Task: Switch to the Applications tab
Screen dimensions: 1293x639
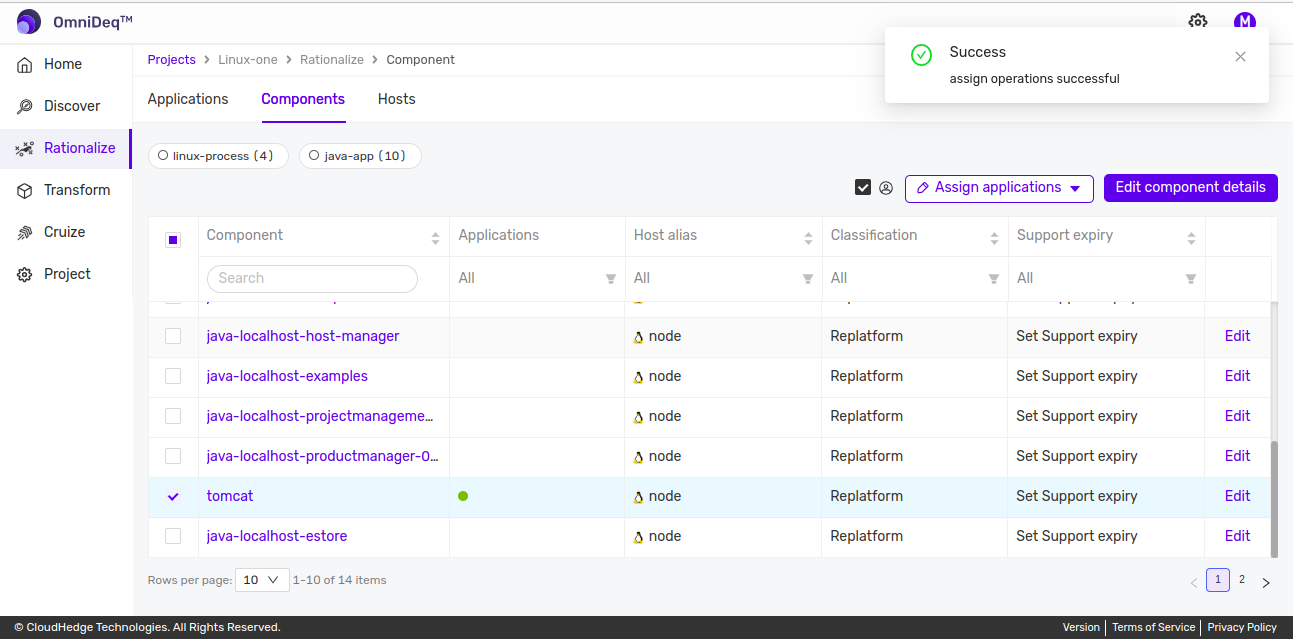Action: coord(188,99)
